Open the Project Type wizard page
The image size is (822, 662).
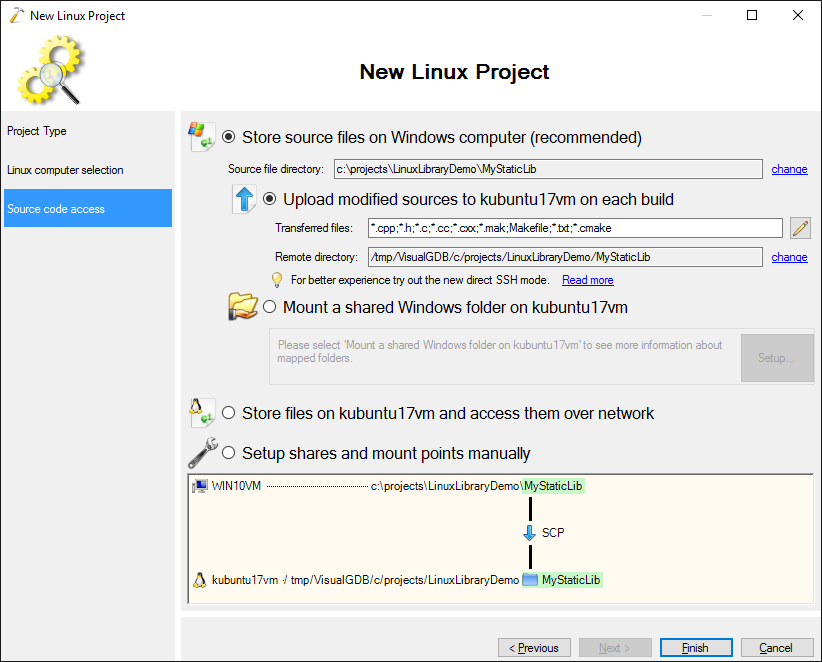(x=37, y=131)
